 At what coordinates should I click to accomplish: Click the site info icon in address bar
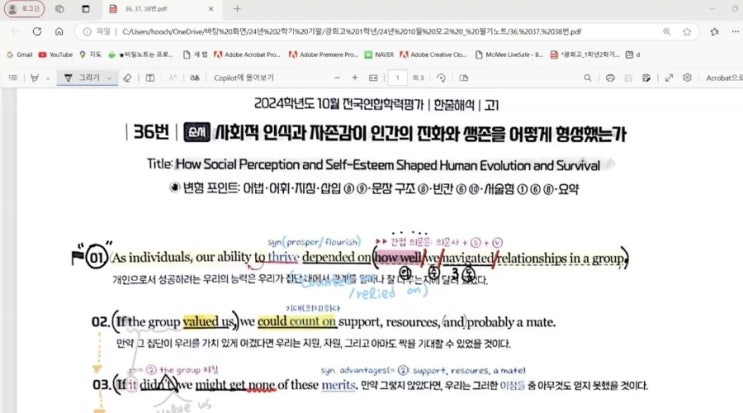point(87,32)
